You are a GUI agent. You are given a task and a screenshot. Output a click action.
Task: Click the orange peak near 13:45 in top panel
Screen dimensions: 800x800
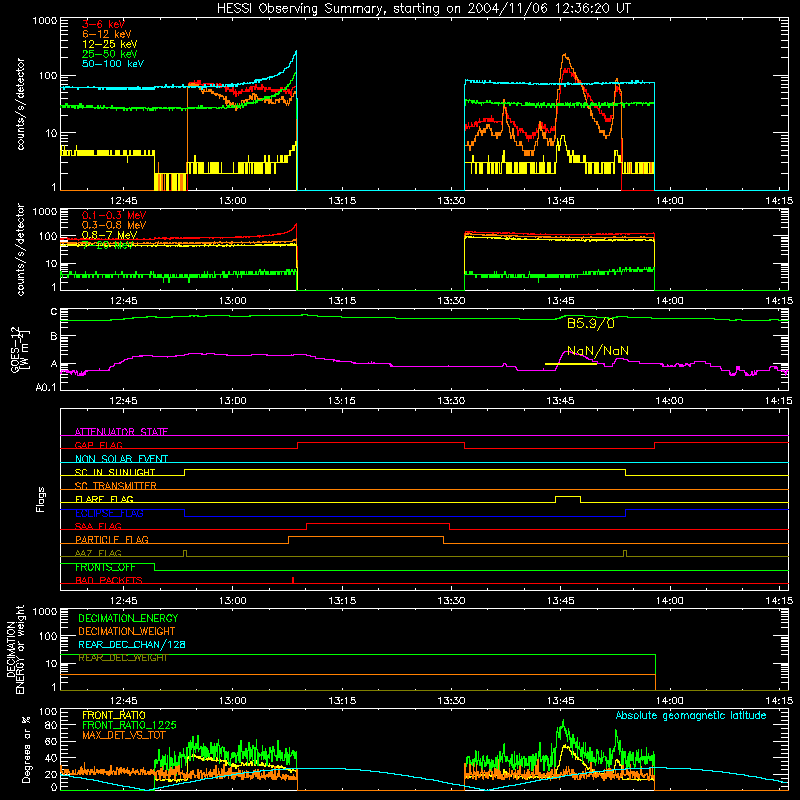coord(565,56)
